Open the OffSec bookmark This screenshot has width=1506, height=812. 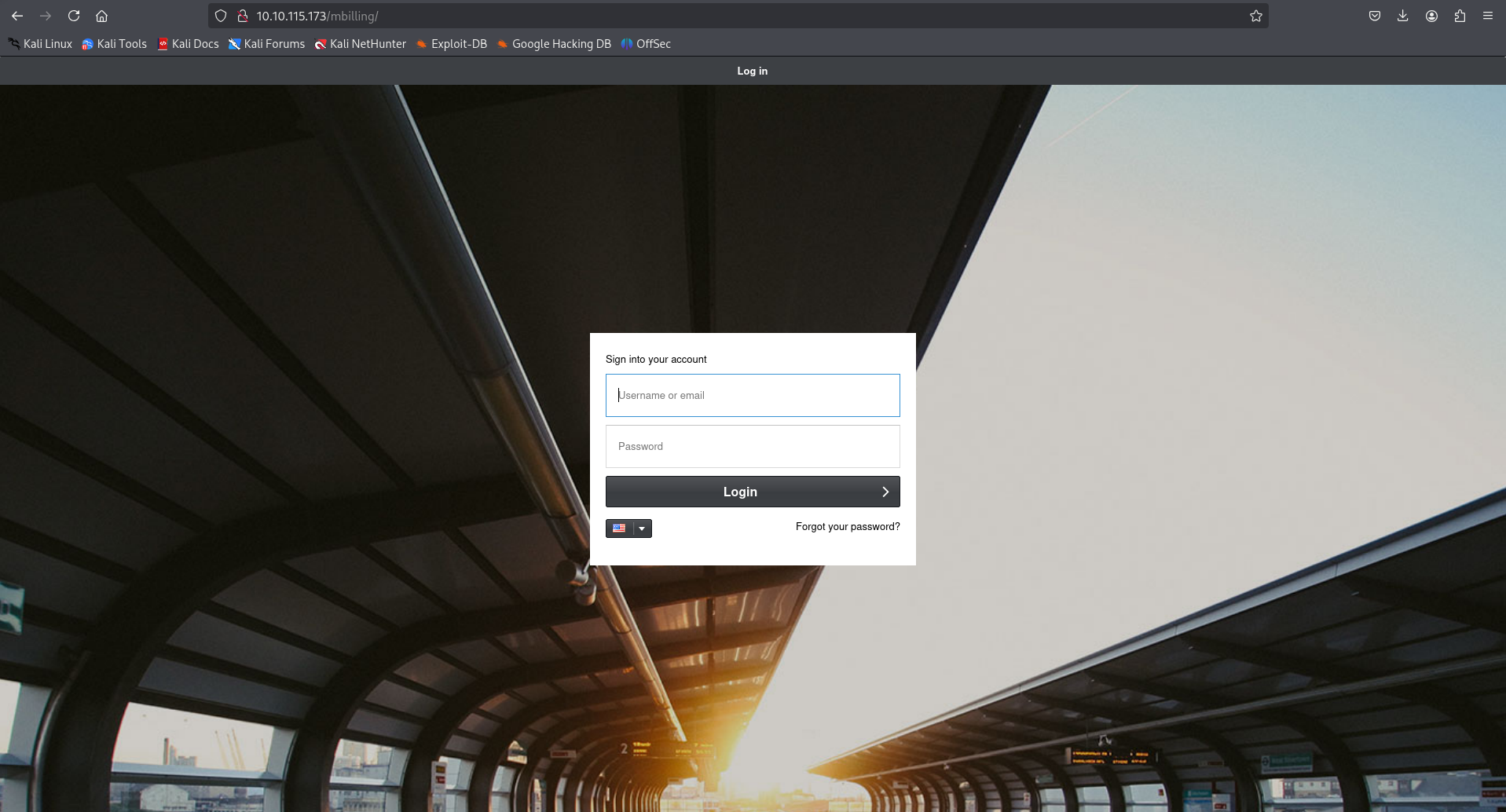[x=646, y=44]
